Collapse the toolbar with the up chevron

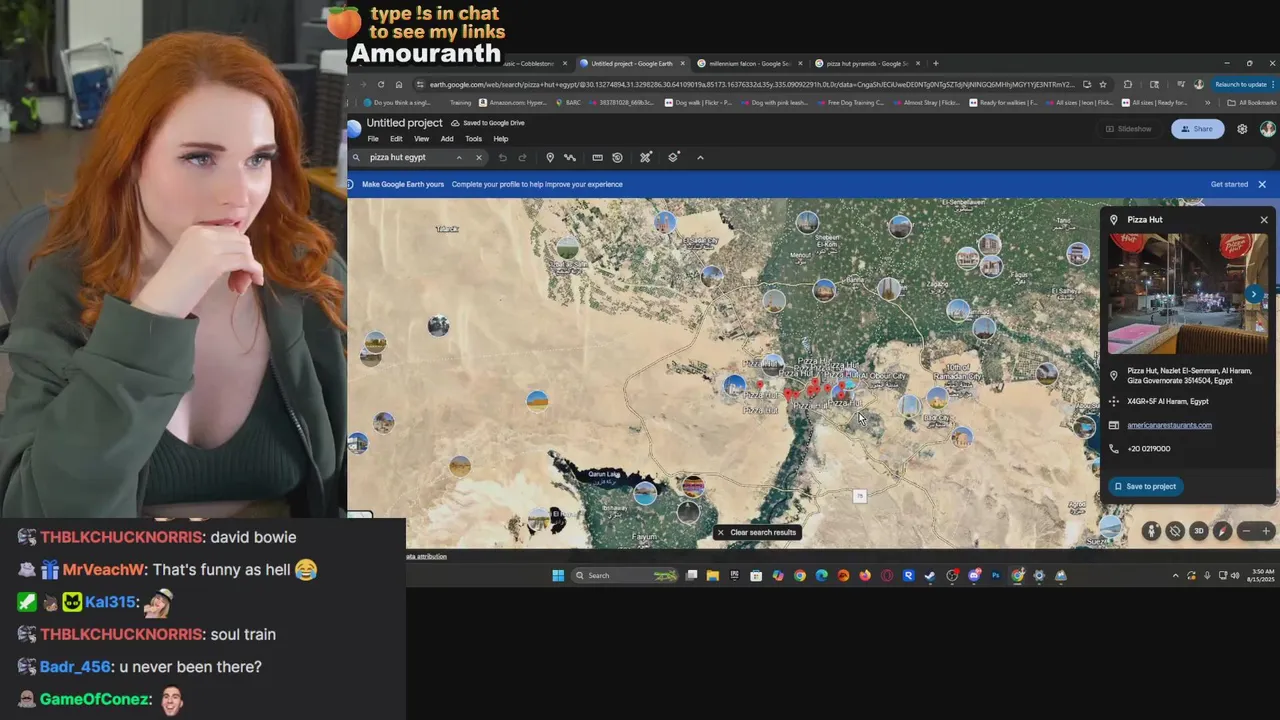point(700,157)
